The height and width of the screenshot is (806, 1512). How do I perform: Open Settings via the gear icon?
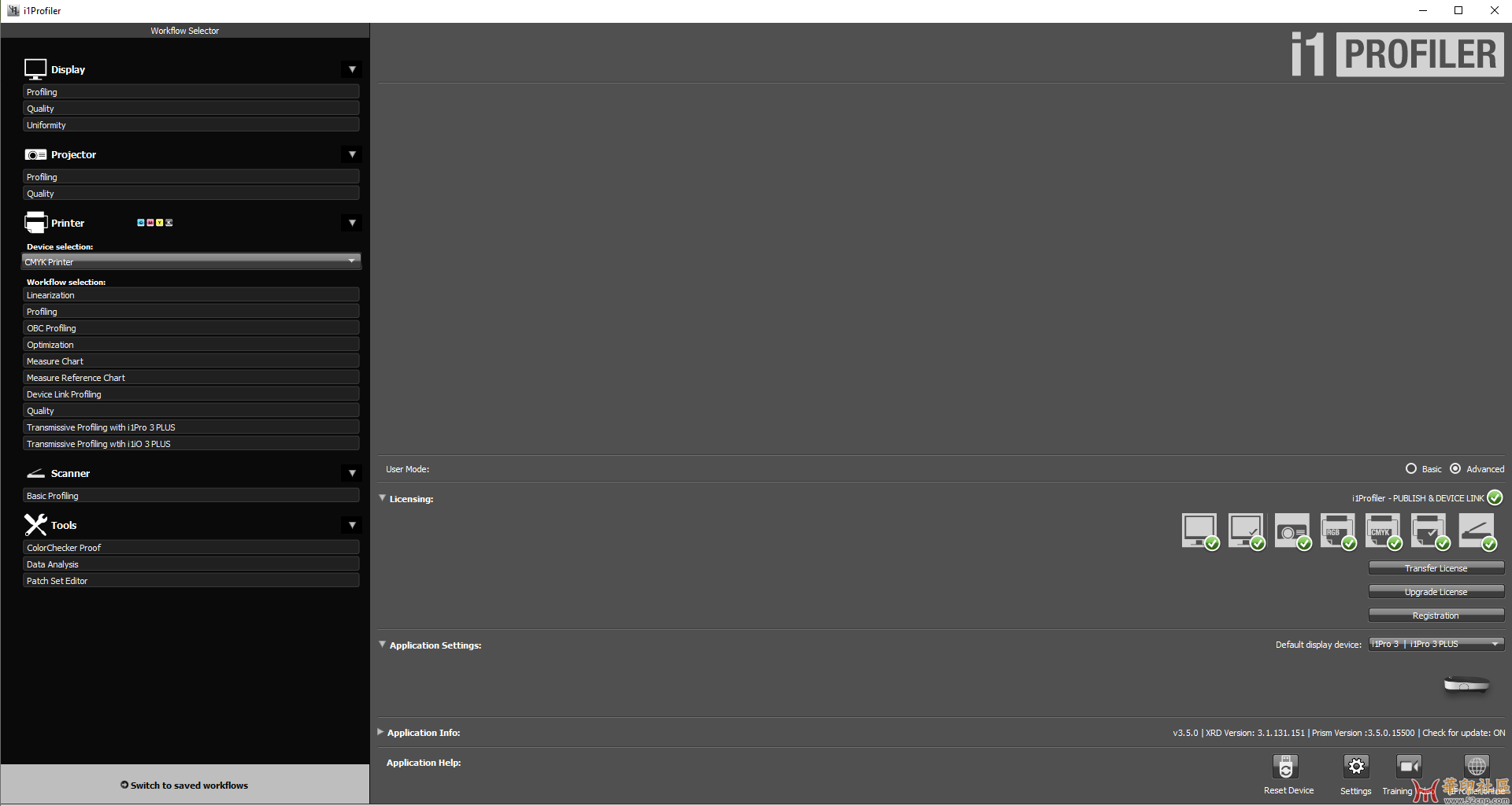pyautogui.click(x=1356, y=767)
